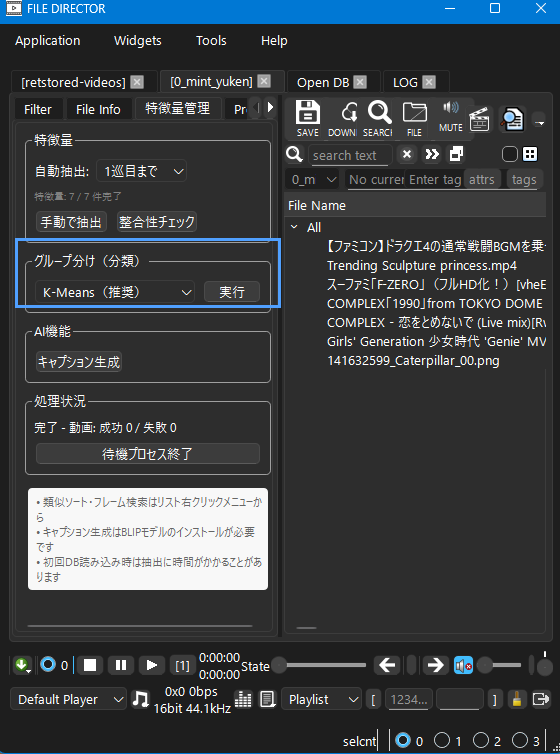Viewport: 560px width, 754px height.
Task: Toggle the empty checkbox beside grid icon
Action: click(510, 154)
